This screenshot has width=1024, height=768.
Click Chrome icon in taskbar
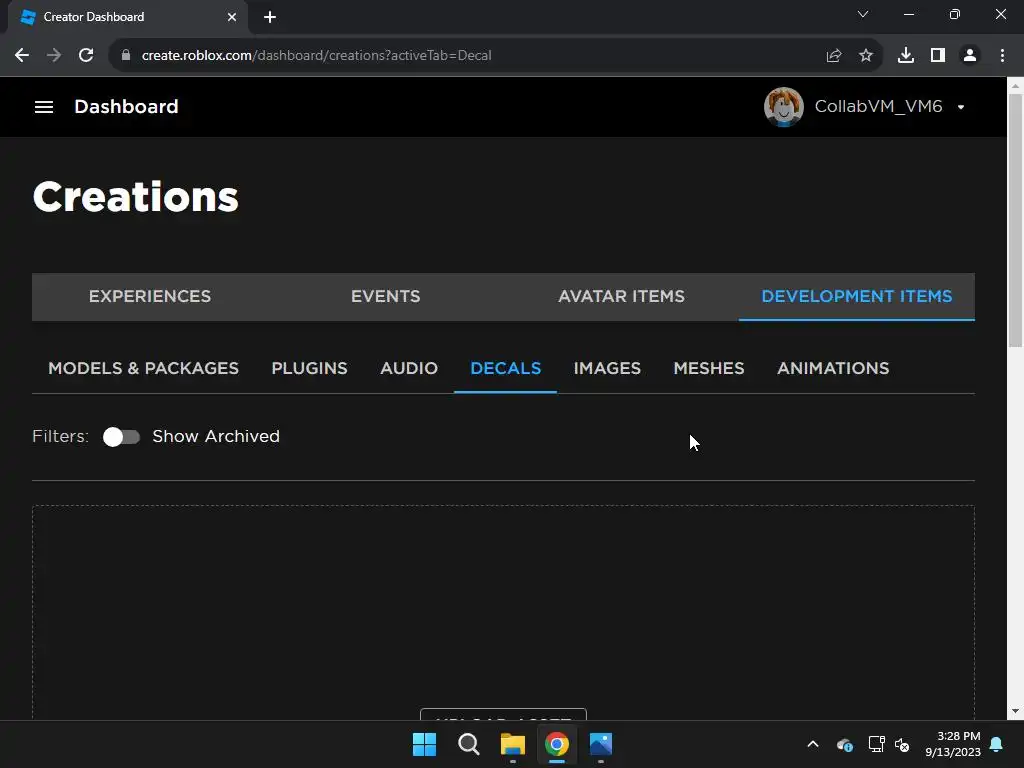coord(557,744)
